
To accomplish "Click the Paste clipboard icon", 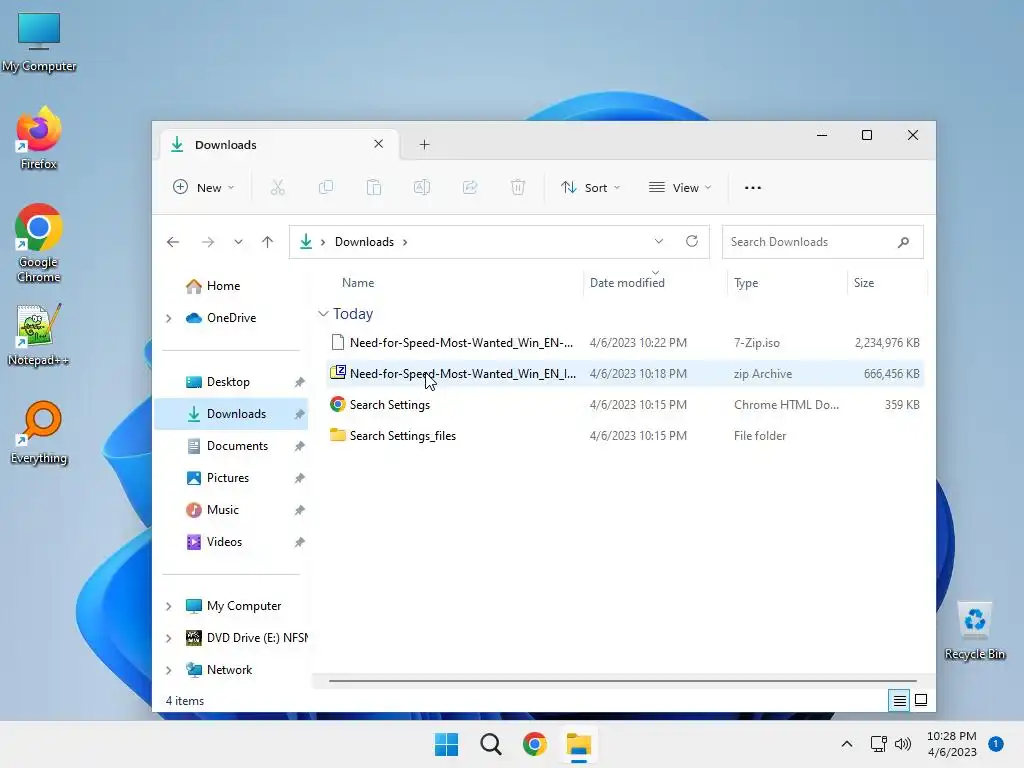I will [x=374, y=188].
